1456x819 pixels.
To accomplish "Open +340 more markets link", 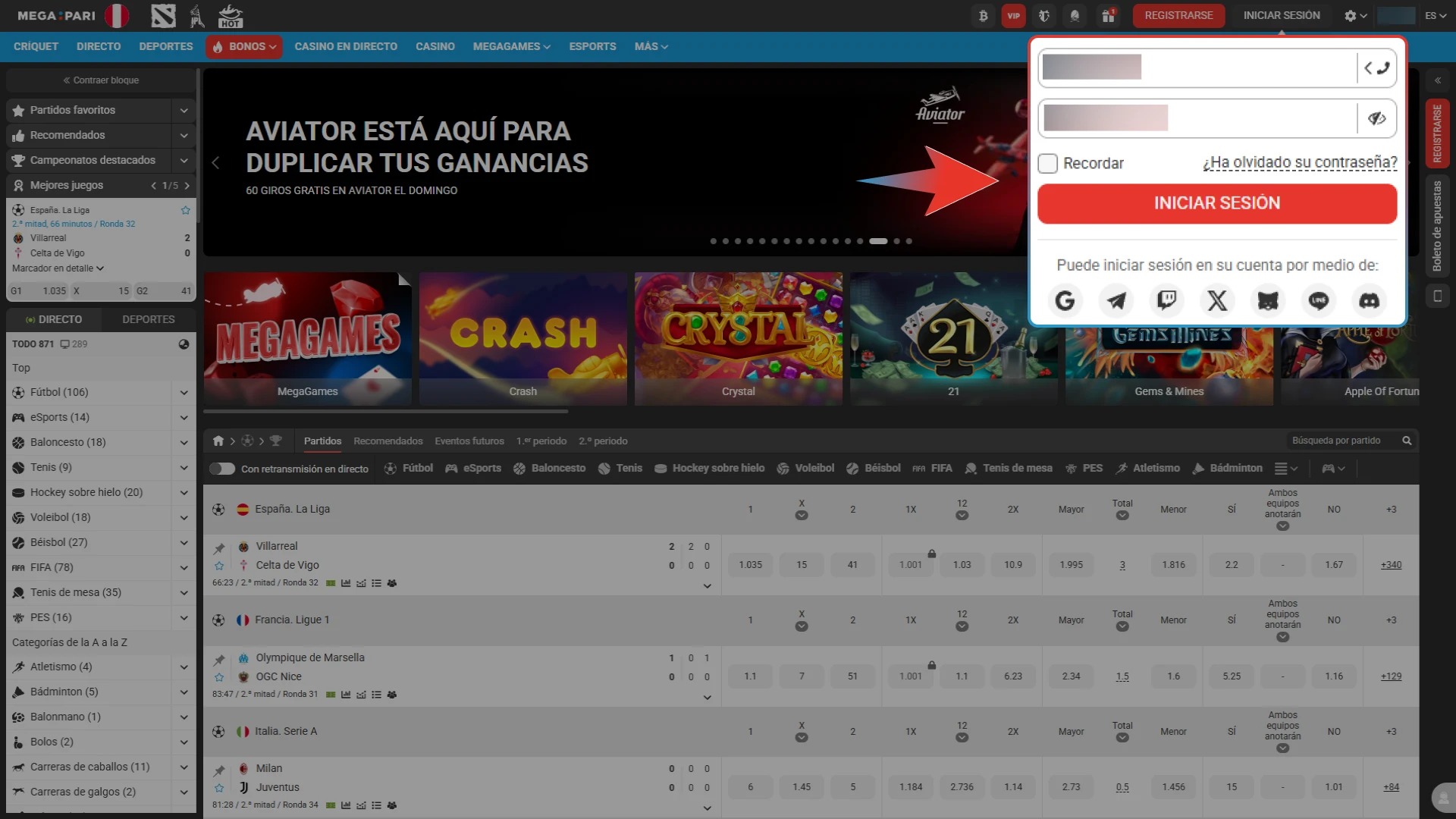I will point(1391,565).
